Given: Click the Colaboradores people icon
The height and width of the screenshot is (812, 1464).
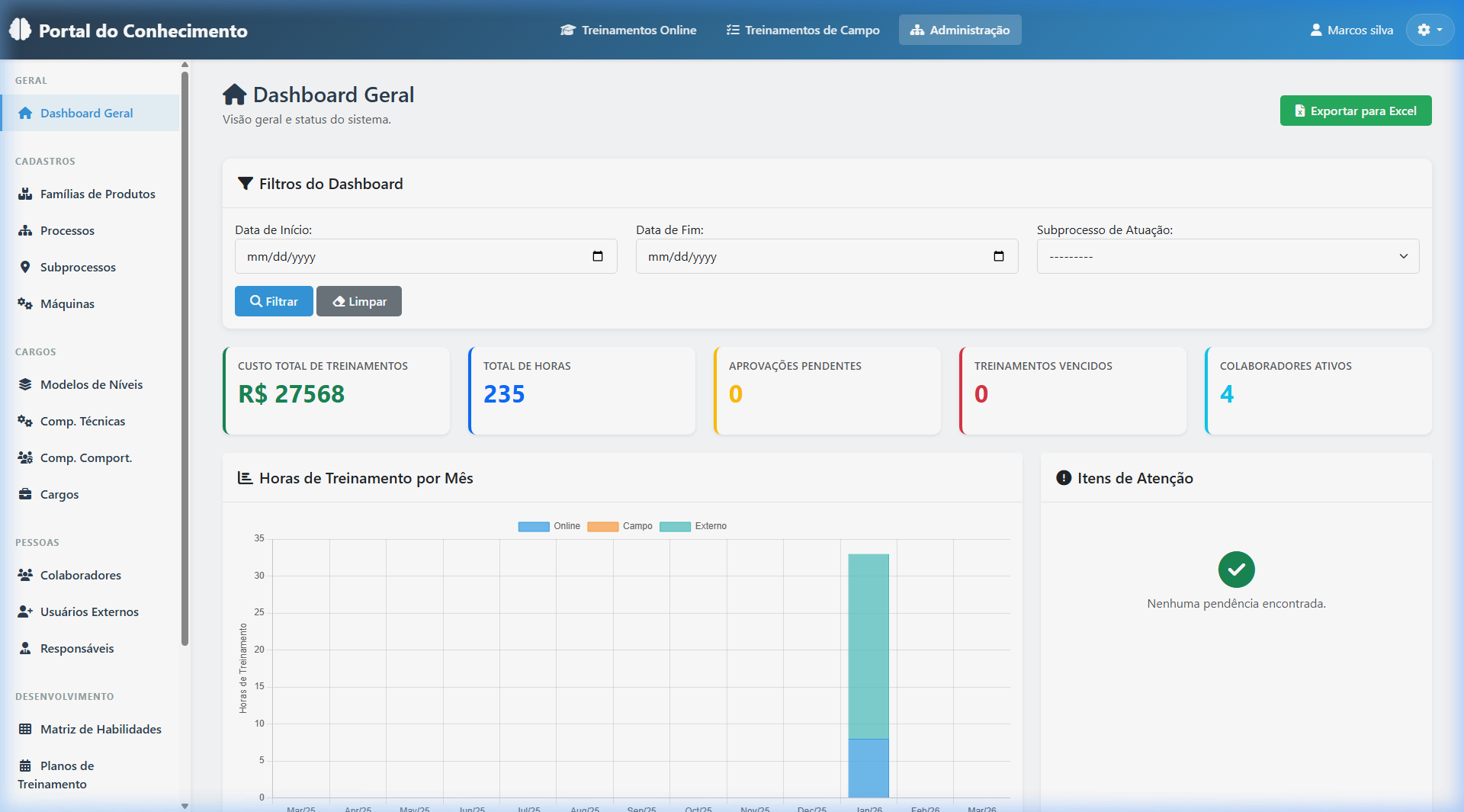Looking at the screenshot, I should (25, 575).
